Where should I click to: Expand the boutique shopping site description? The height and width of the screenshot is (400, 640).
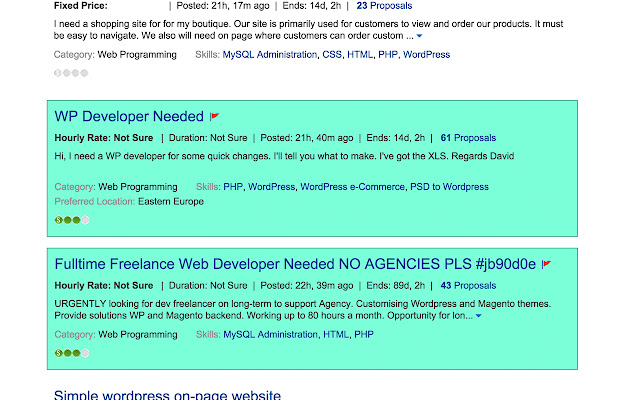(419, 36)
